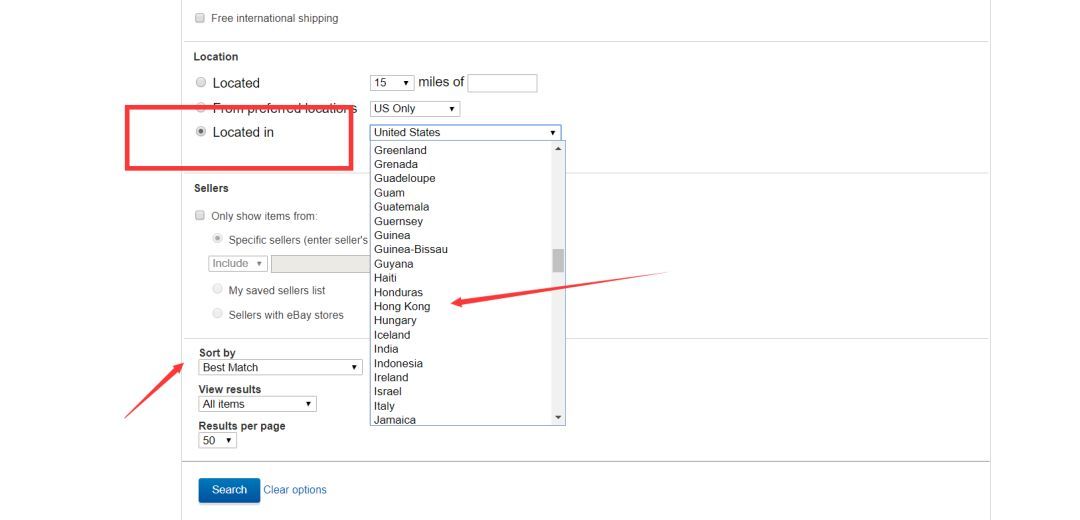Open the 15 miles distance dropdown
Viewport: 1080px width, 520px height.
coord(392,83)
